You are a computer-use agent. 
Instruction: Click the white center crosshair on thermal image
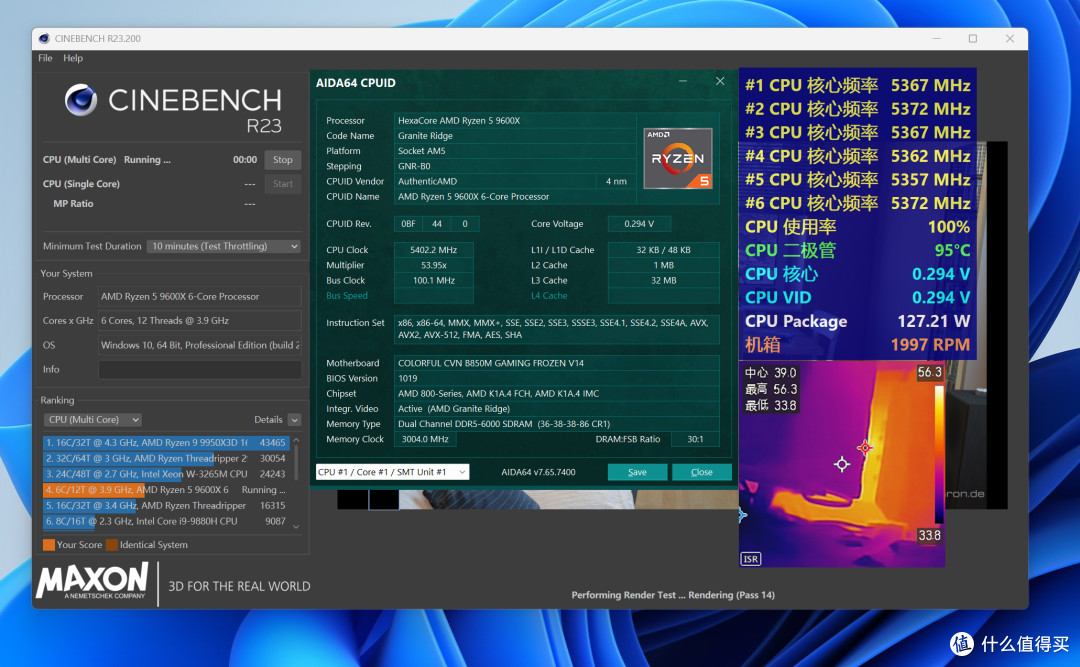(x=842, y=464)
